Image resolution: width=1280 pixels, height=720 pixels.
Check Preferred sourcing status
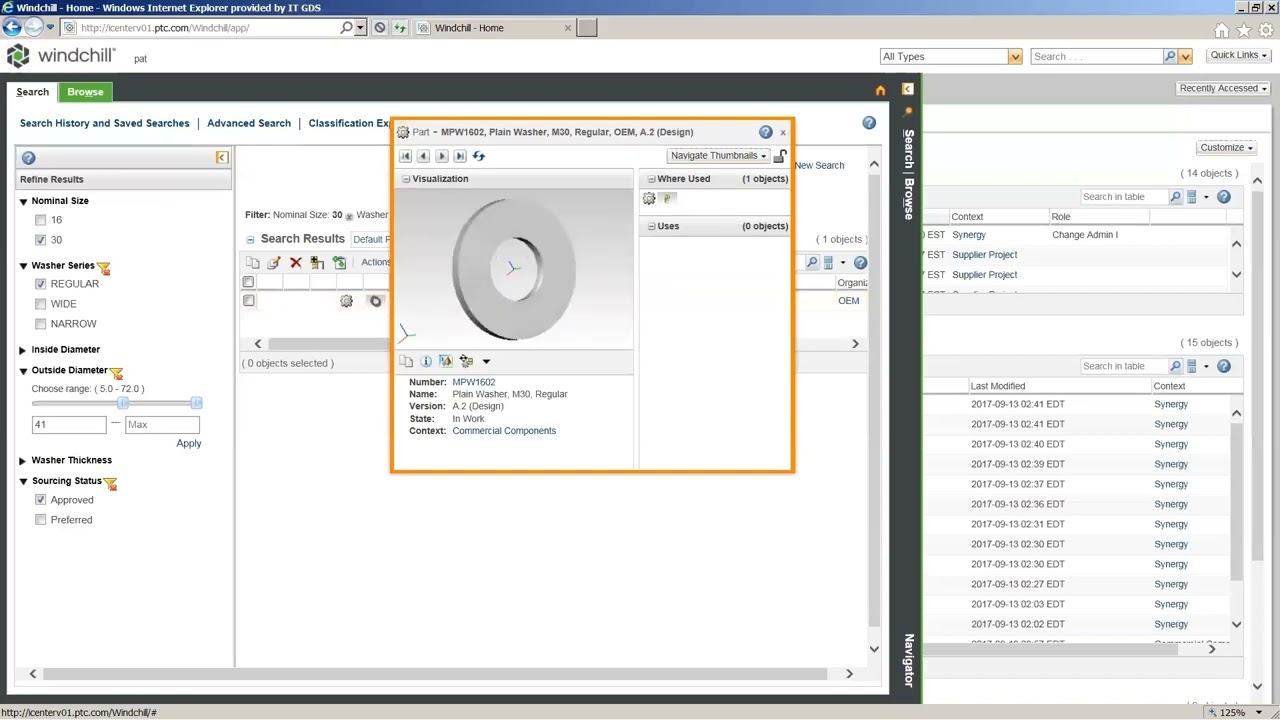tap(41, 520)
